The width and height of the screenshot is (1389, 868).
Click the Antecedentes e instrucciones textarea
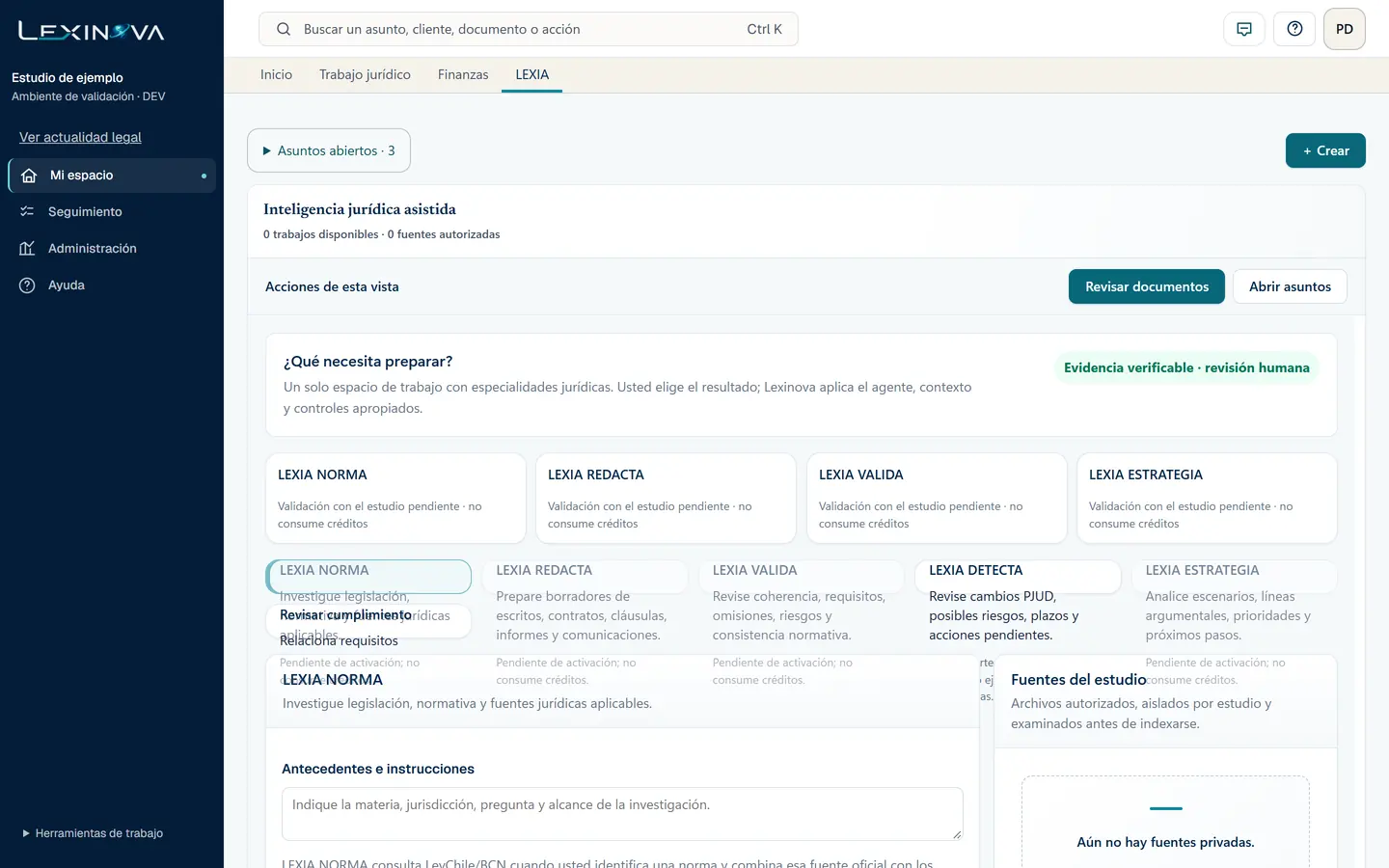coord(622,814)
